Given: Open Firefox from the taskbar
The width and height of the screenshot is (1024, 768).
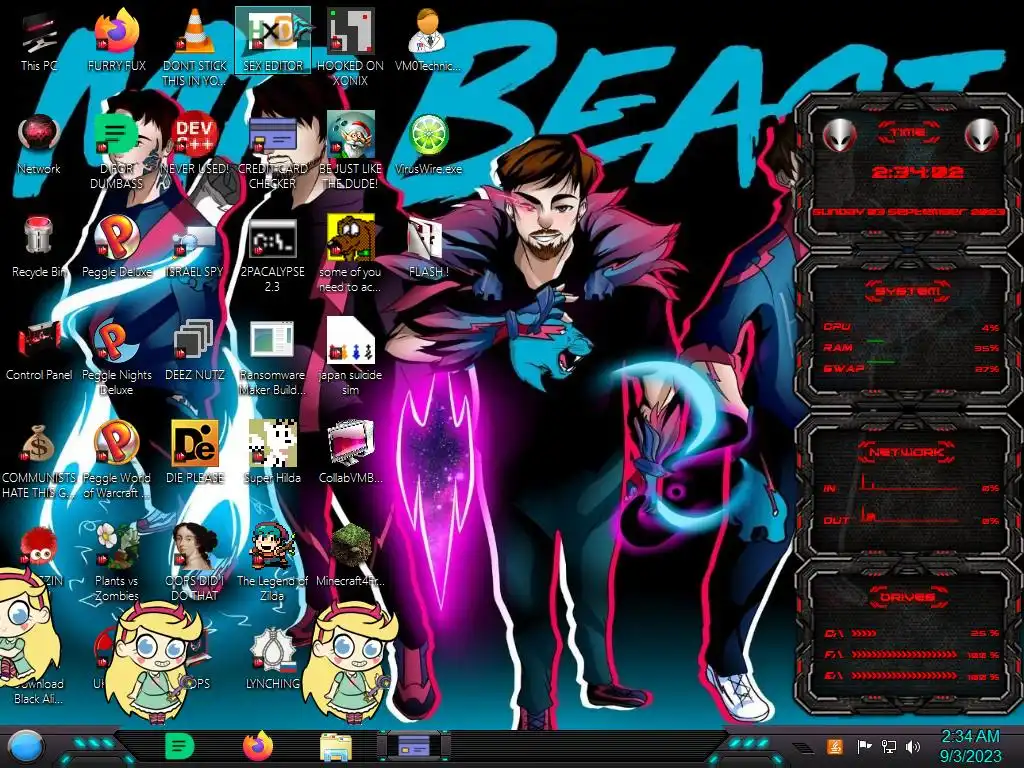Looking at the screenshot, I should [x=258, y=746].
